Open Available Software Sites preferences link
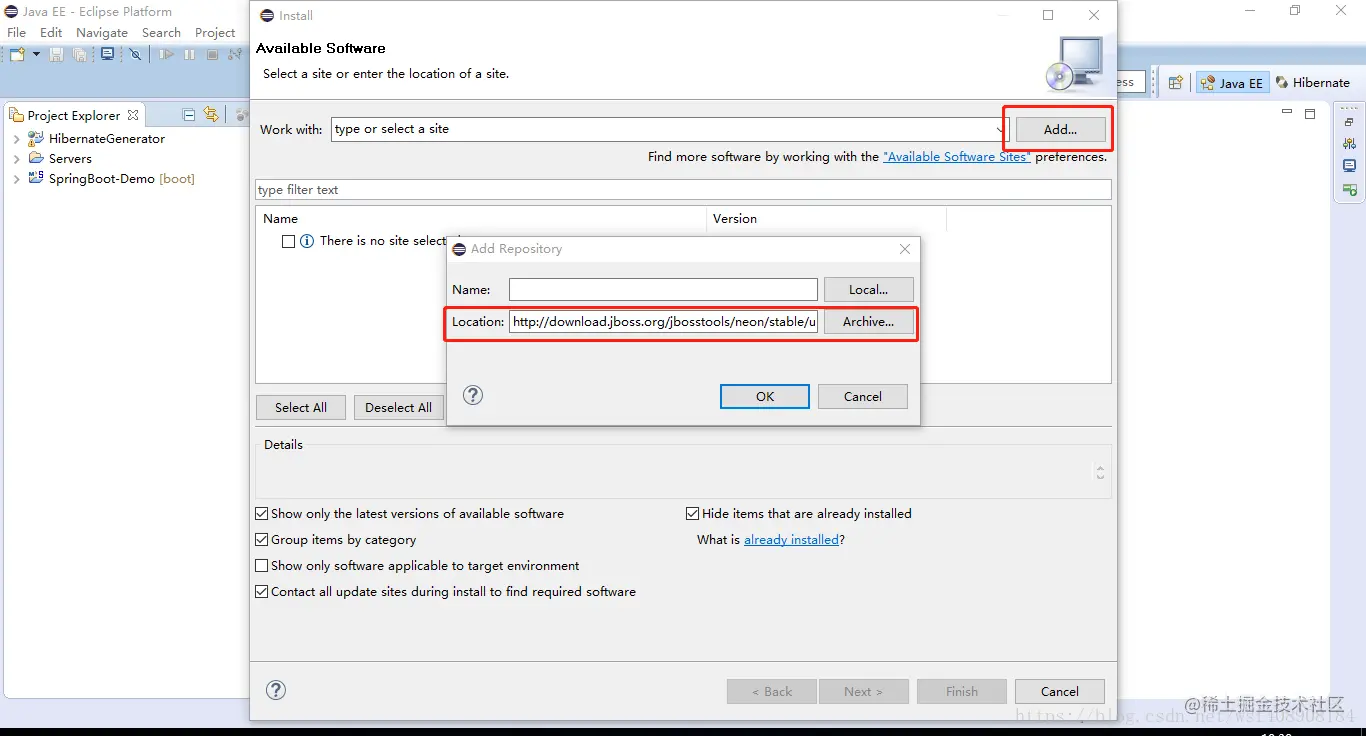This screenshot has height=736, width=1366. coord(956,157)
